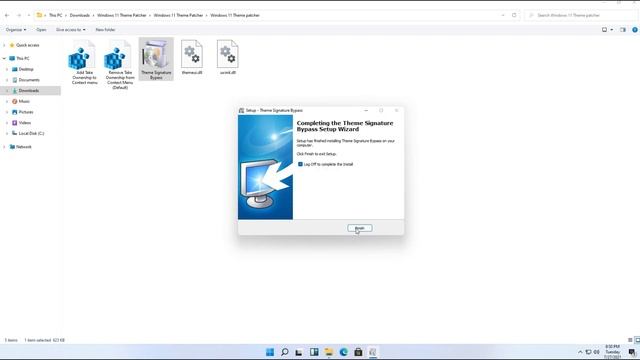Switch to large icons view in status bar
Viewport: 640px width, 360px height.
tap(637, 340)
